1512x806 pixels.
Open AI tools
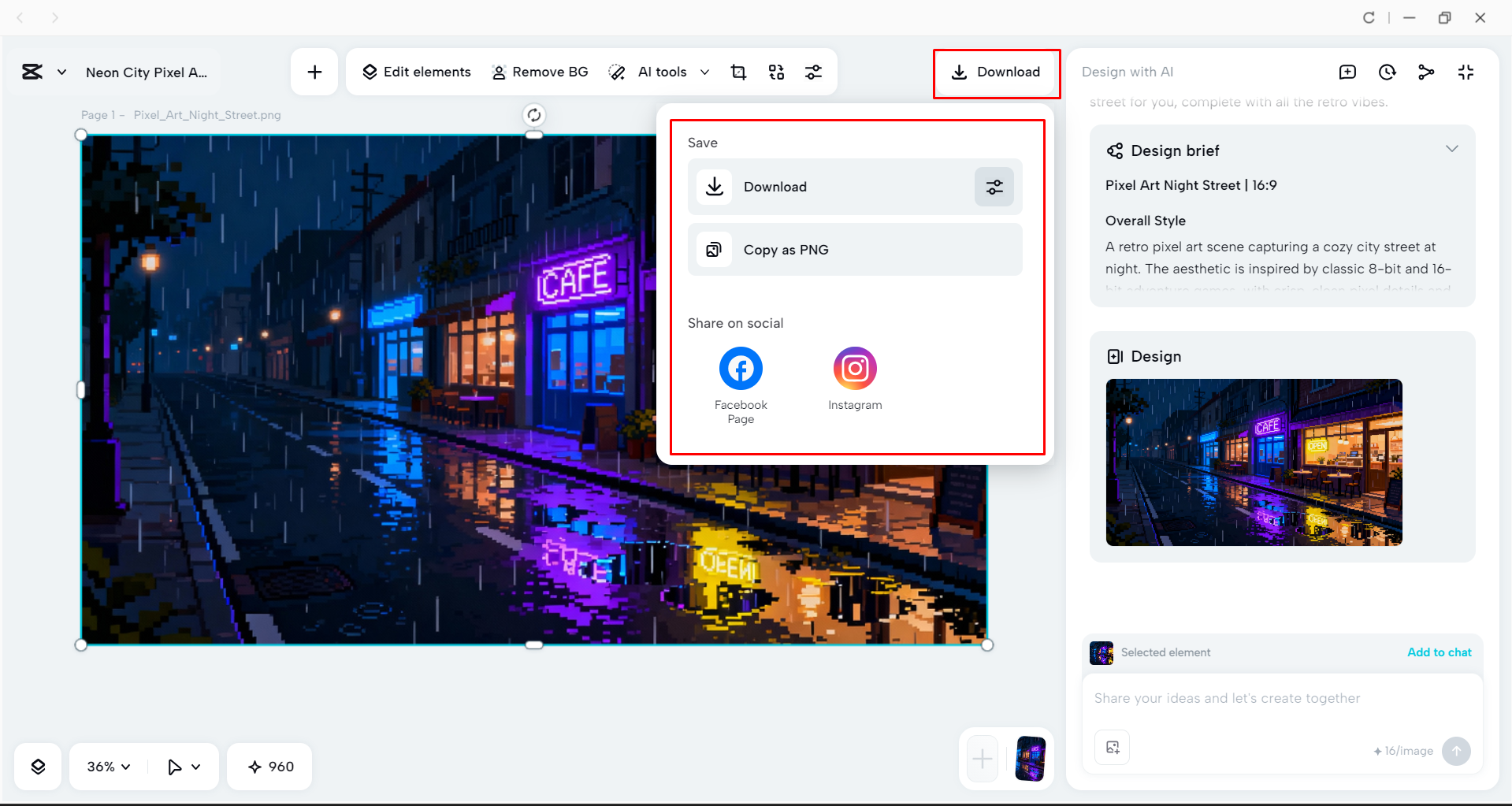click(648, 72)
